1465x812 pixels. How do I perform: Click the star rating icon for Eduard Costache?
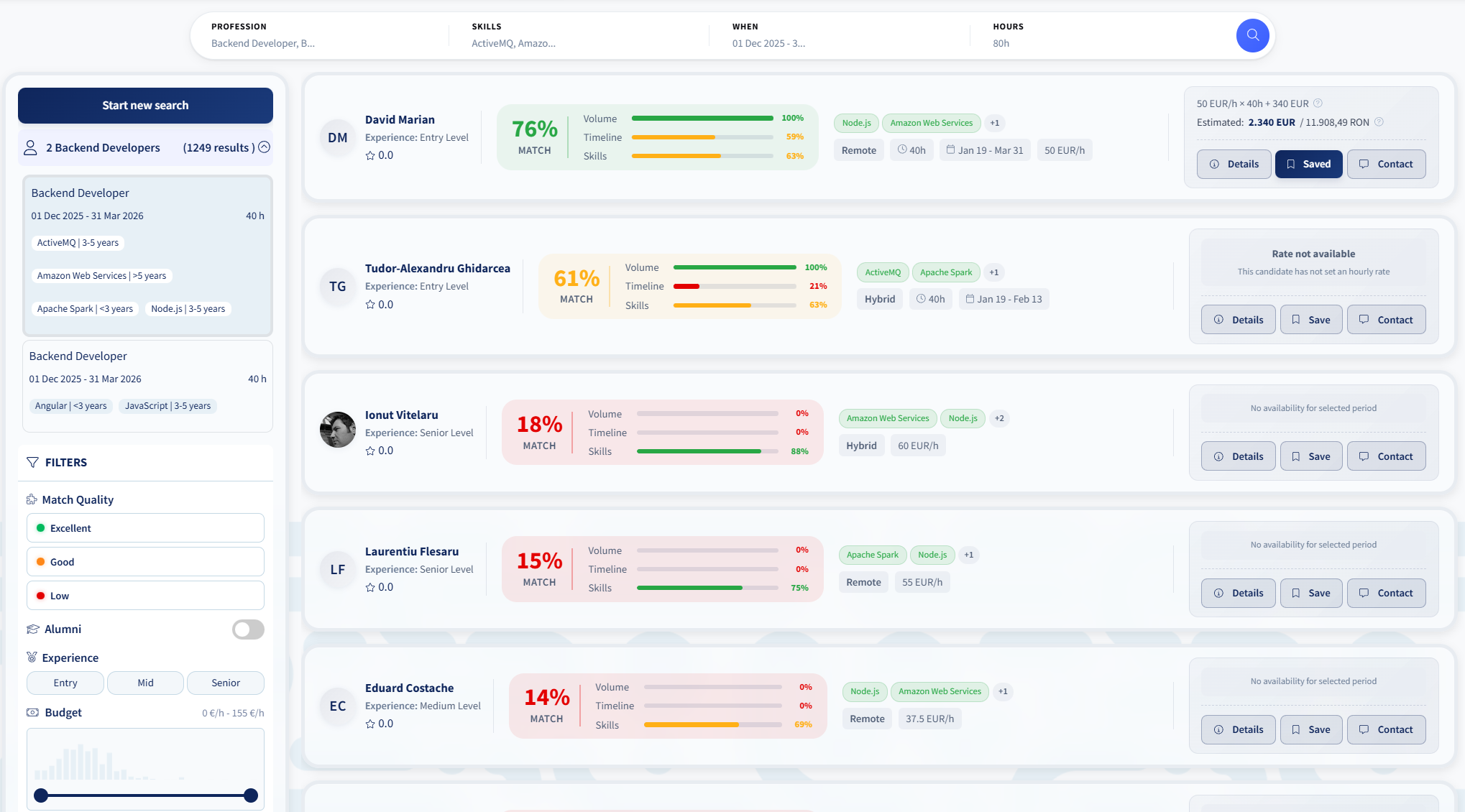pyautogui.click(x=370, y=724)
